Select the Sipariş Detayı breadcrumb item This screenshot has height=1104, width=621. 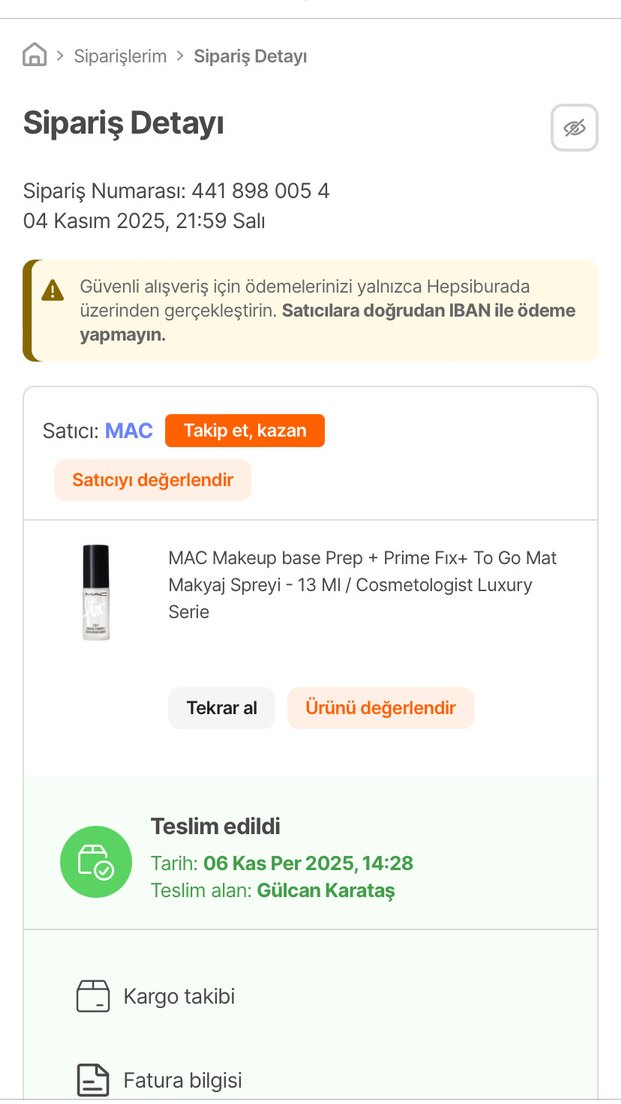250,56
